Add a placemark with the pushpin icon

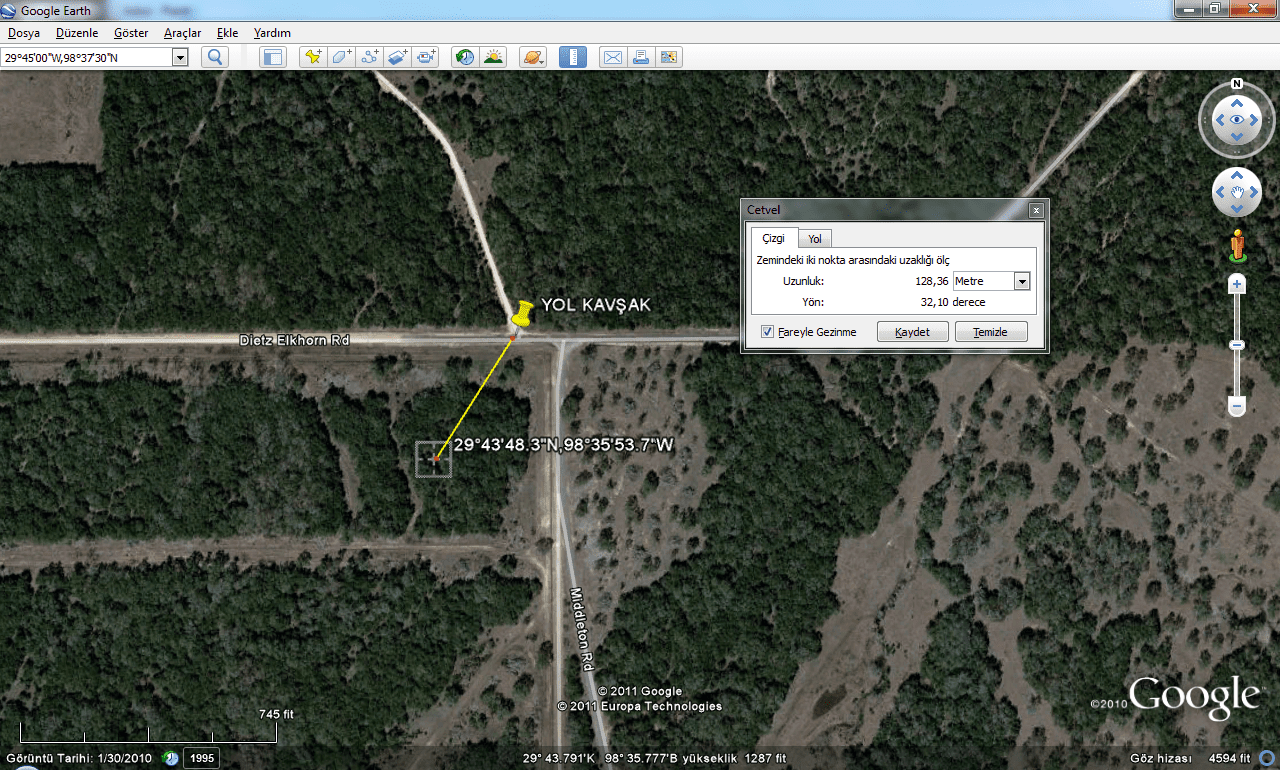click(314, 57)
